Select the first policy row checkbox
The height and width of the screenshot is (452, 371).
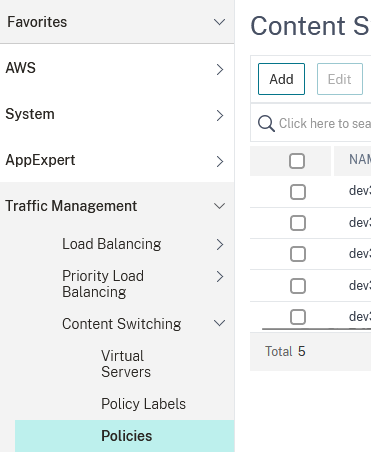298,192
